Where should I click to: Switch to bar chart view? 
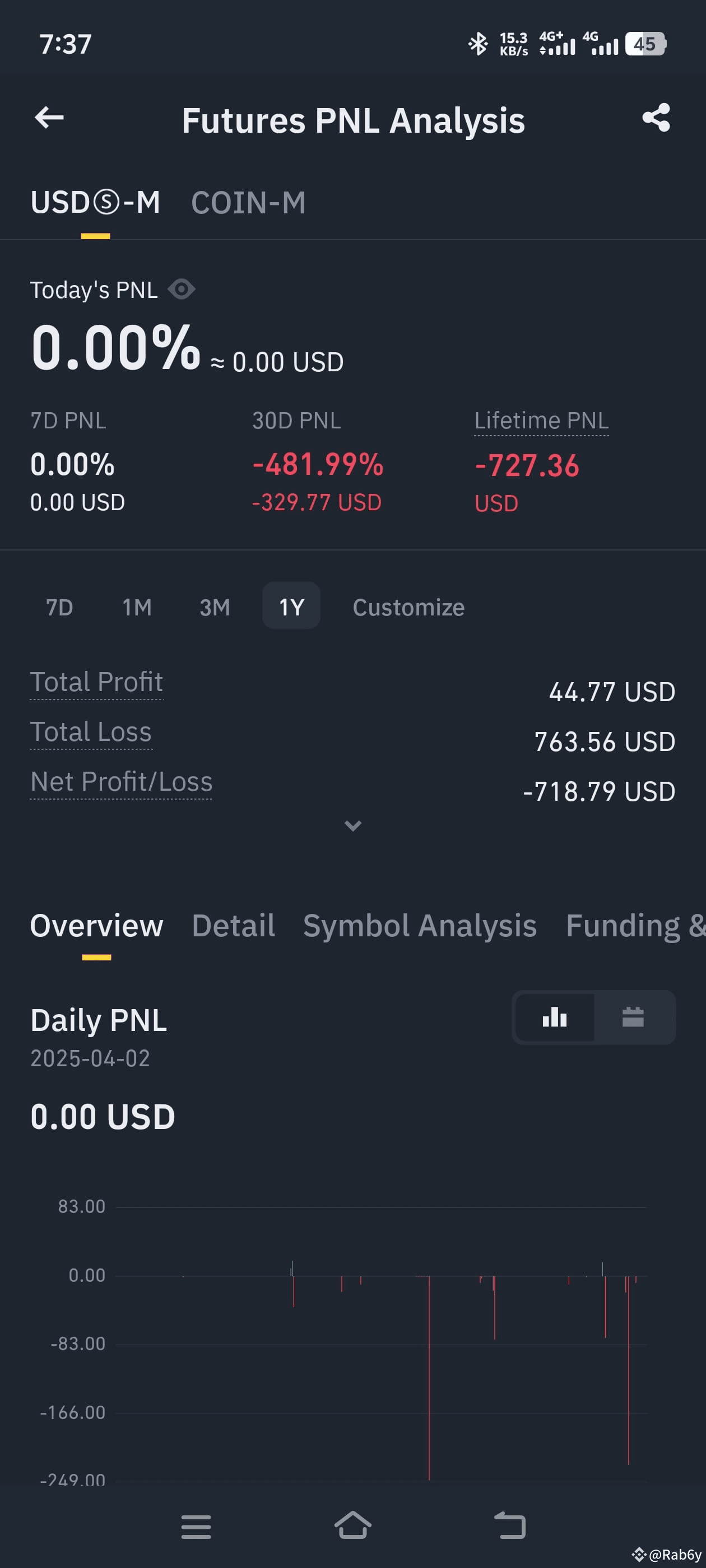554,1017
